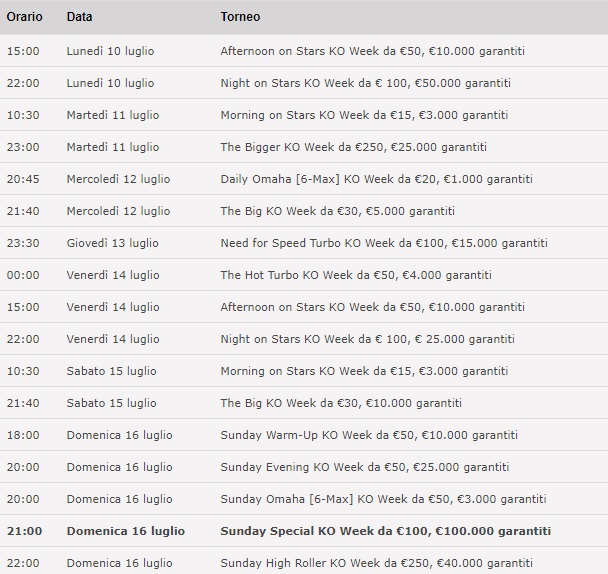Select Afternoon on Stars KO Week Lunedì row
The image size is (608, 574).
tap(304, 51)
